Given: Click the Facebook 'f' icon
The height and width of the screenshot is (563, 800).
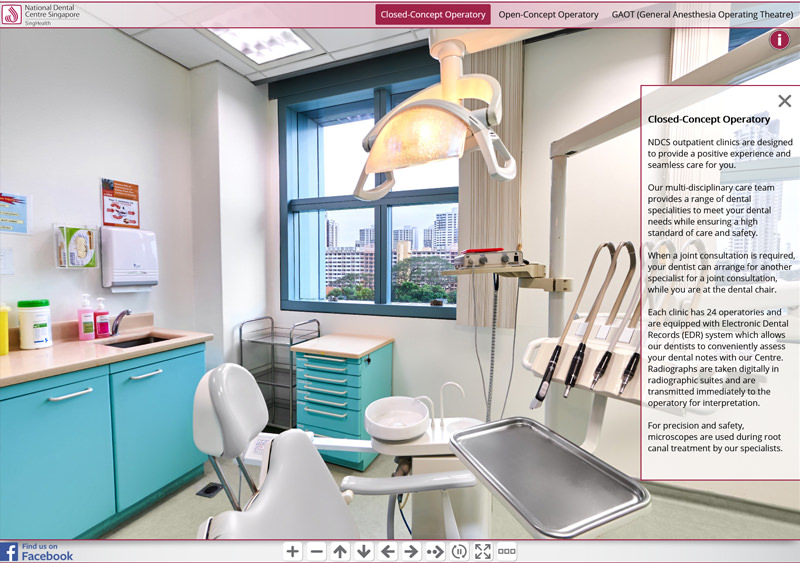Looking at the screenshot, I should pos(9,552).
